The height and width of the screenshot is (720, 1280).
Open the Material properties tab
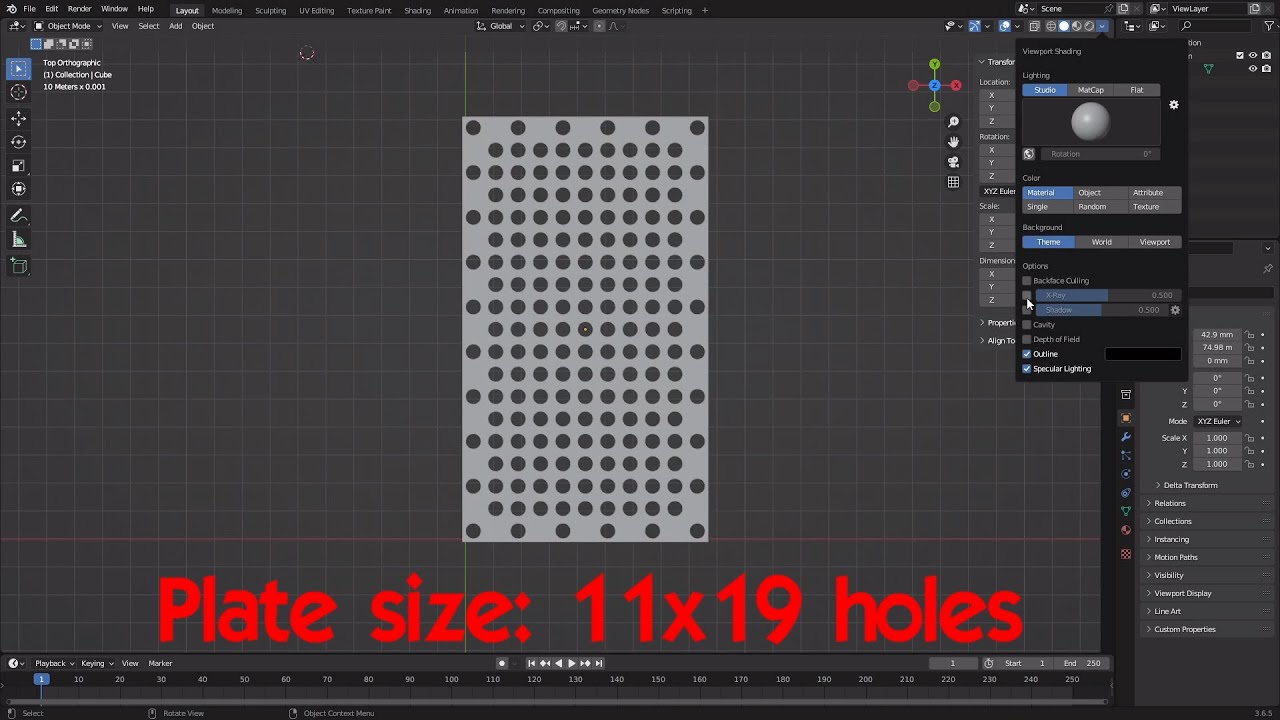pos(1126,530)
